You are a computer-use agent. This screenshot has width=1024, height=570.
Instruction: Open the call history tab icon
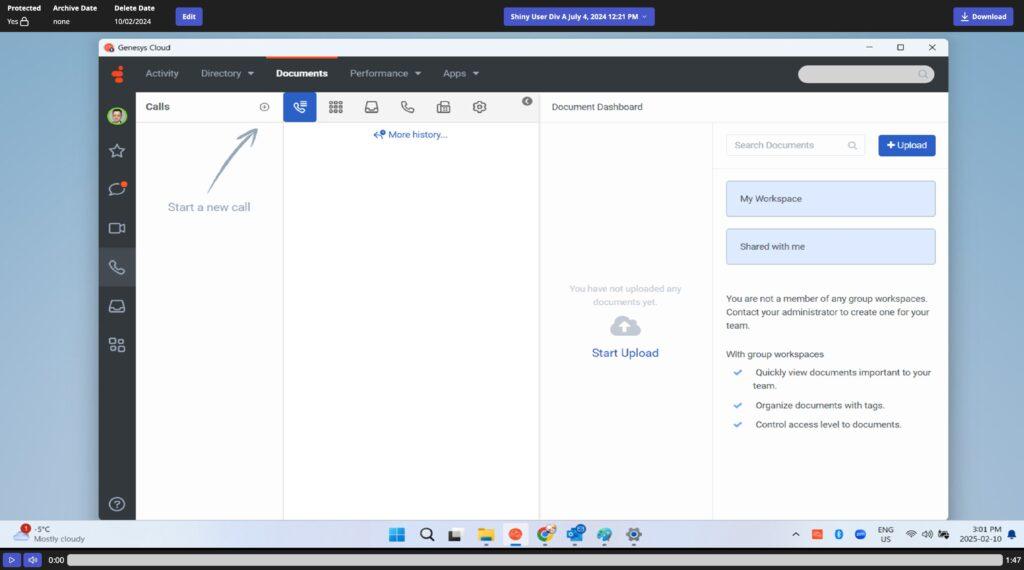pos(300,107)
